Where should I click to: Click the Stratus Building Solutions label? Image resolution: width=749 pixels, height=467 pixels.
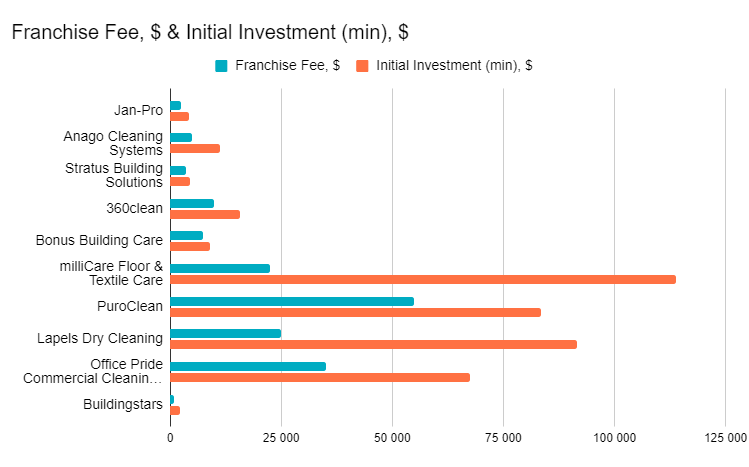(114, 175)
